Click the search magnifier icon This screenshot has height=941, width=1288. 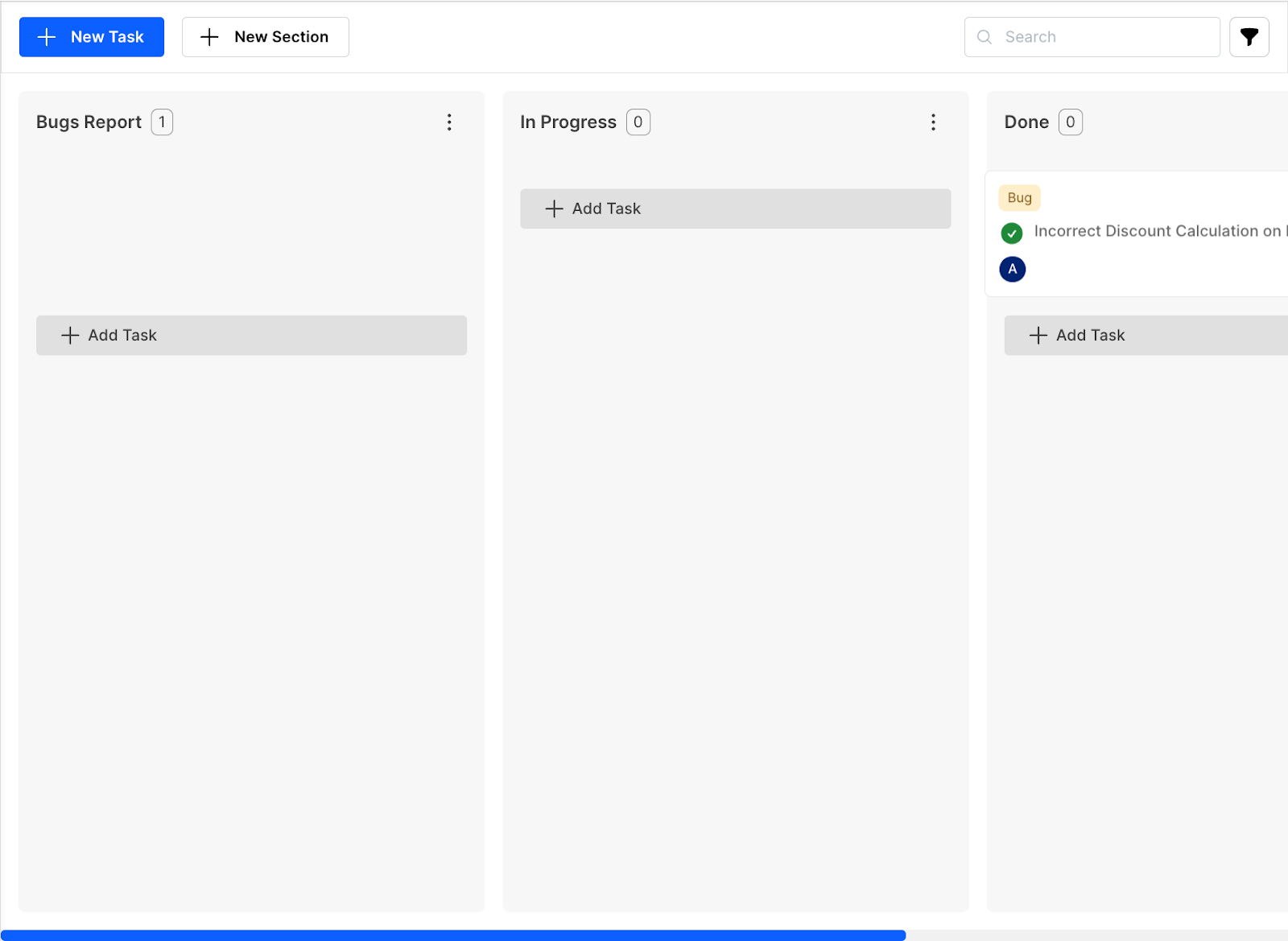point(985,37)
